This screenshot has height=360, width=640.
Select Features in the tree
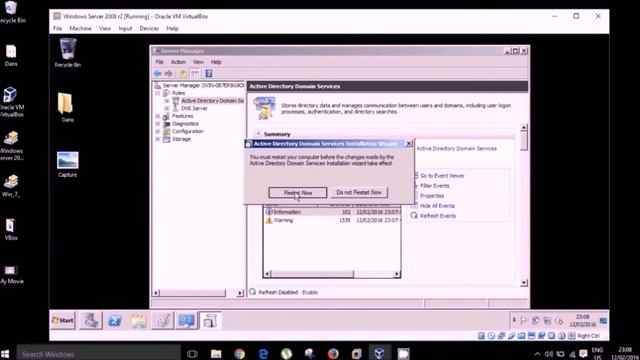point(182,116)
